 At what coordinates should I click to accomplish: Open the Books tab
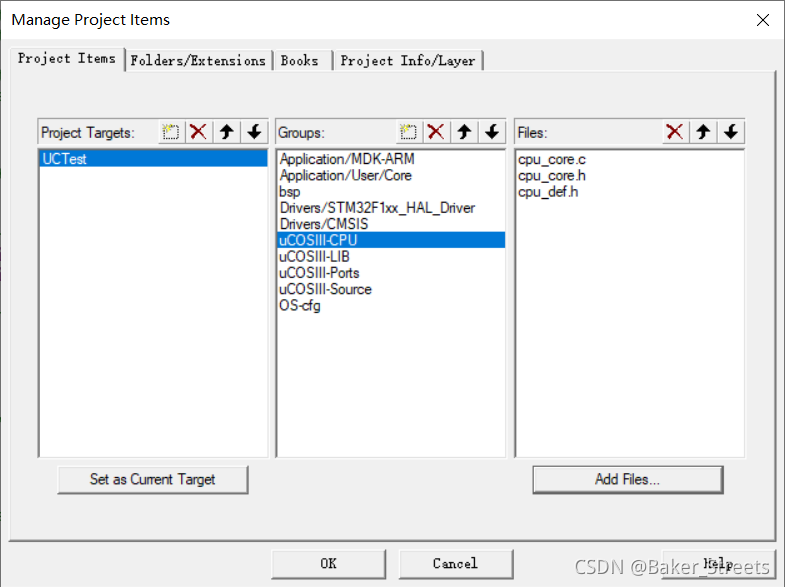301,61
